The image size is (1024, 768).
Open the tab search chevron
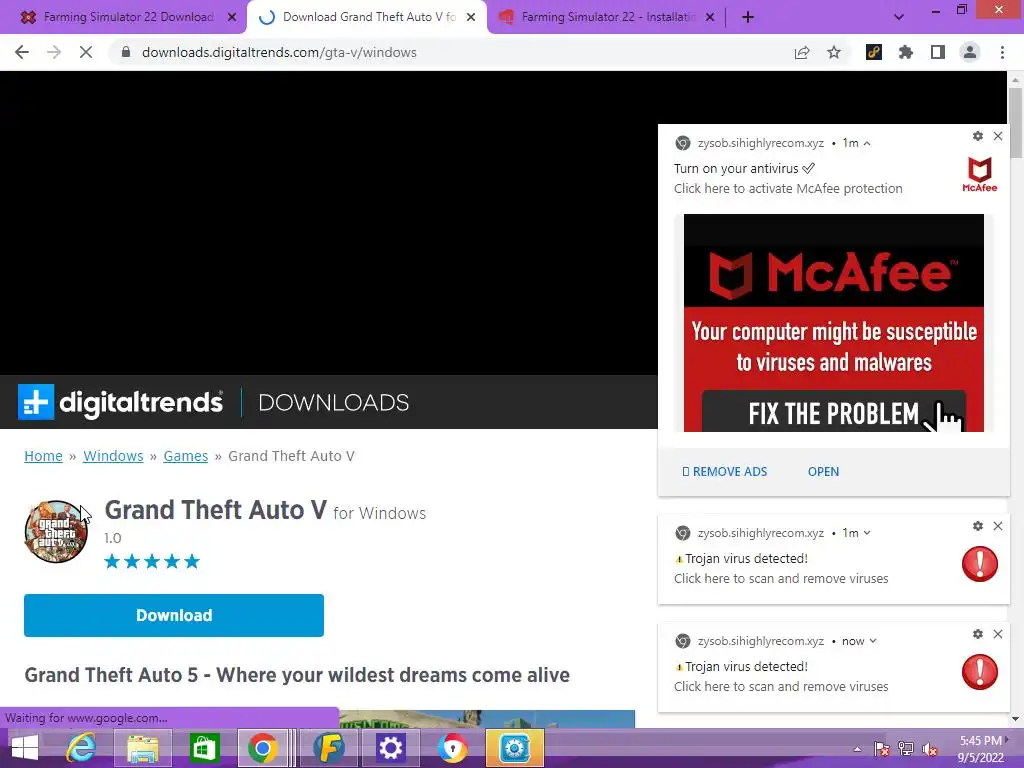pyautogui.click(x=899, y=17)
